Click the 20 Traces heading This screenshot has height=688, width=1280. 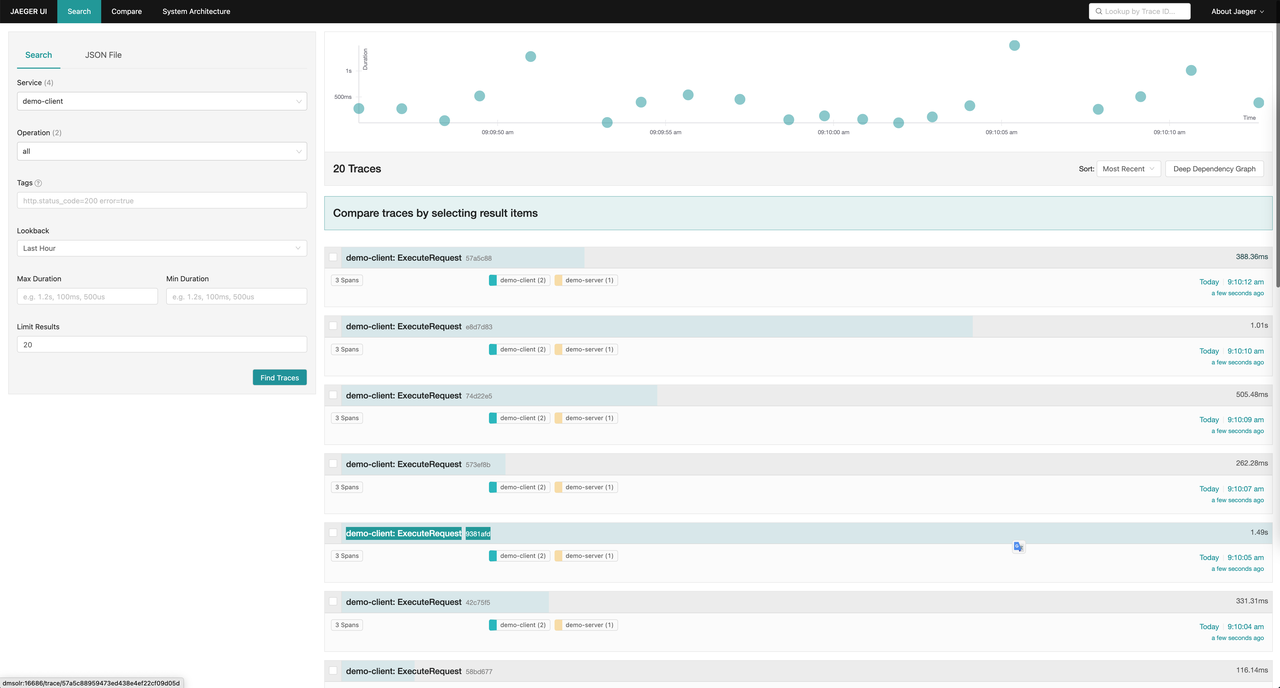click(357, 169)
